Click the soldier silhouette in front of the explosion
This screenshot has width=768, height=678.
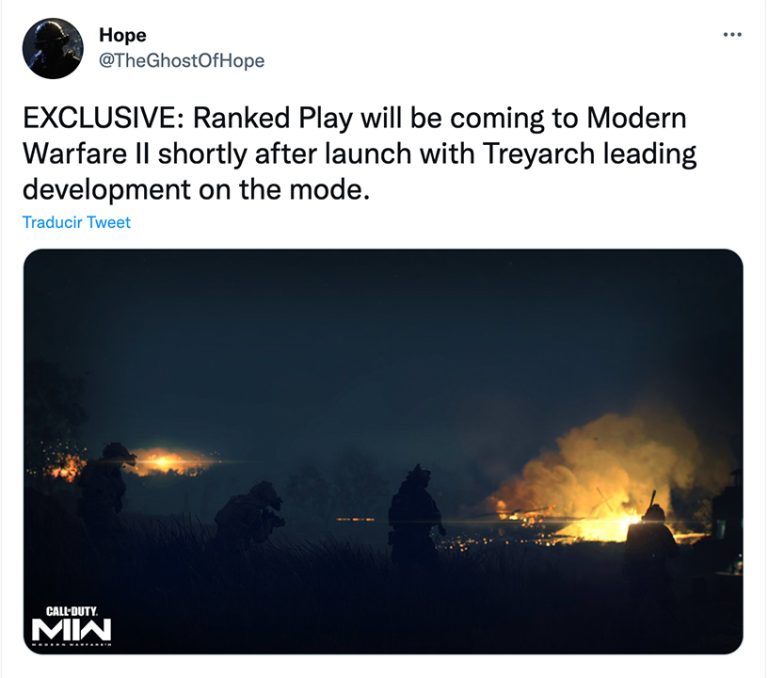[651, 539]
